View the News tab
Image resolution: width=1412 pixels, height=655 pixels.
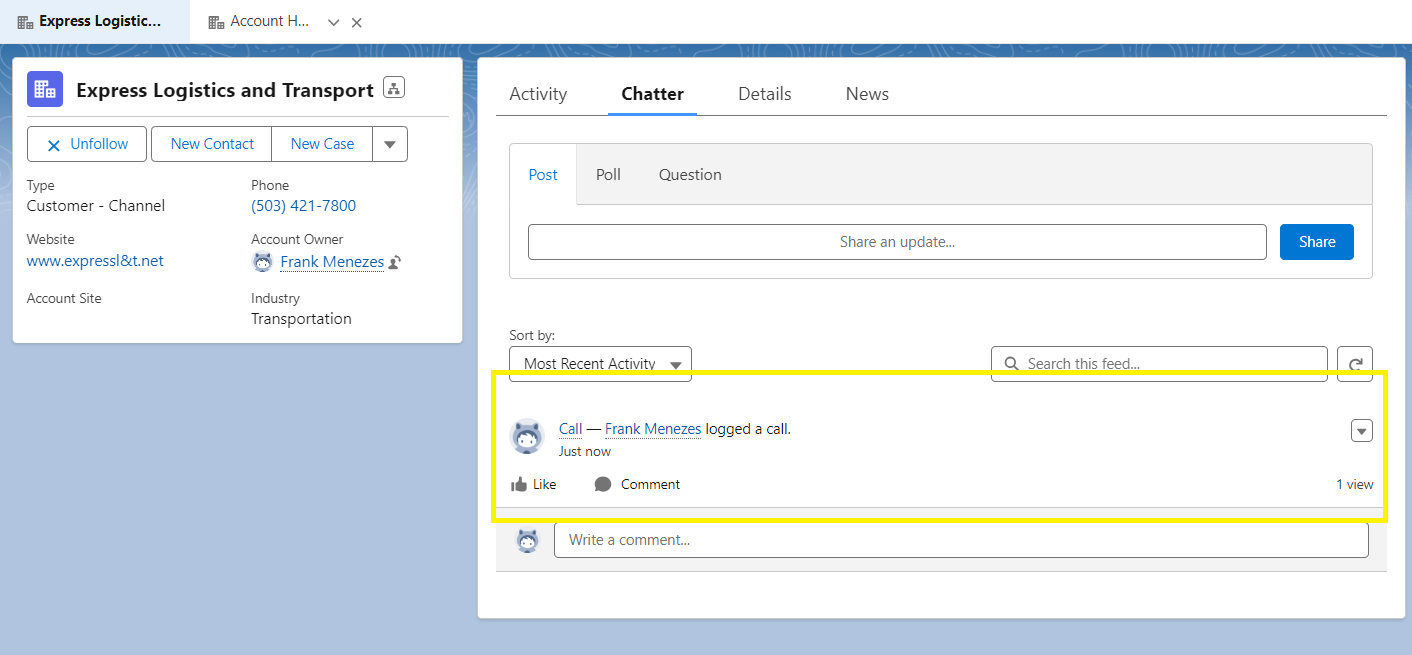[867, 94]
